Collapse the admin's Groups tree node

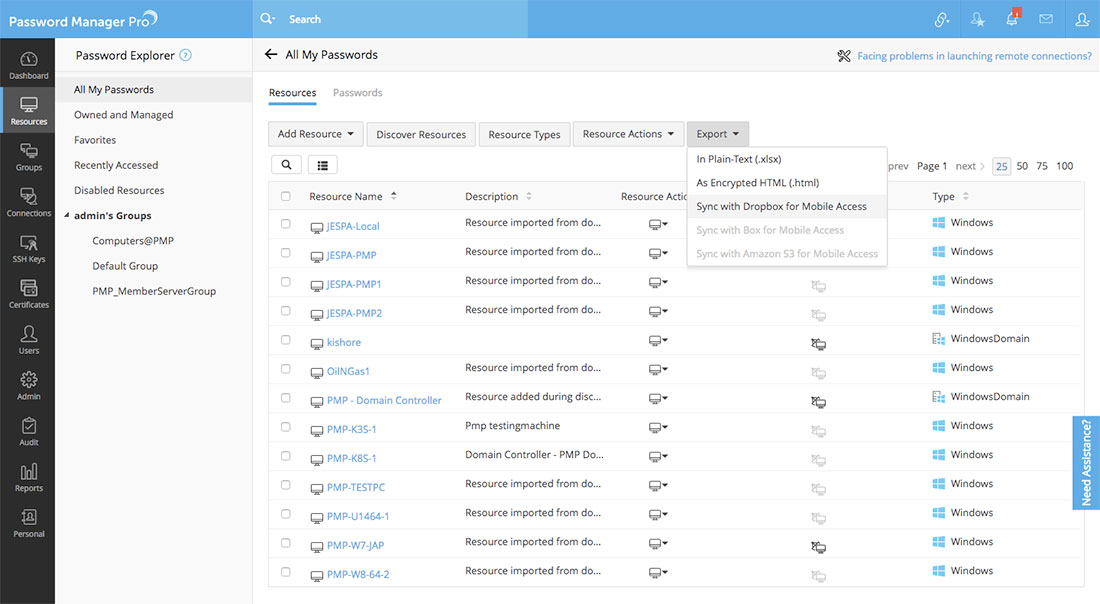[66, 216]
